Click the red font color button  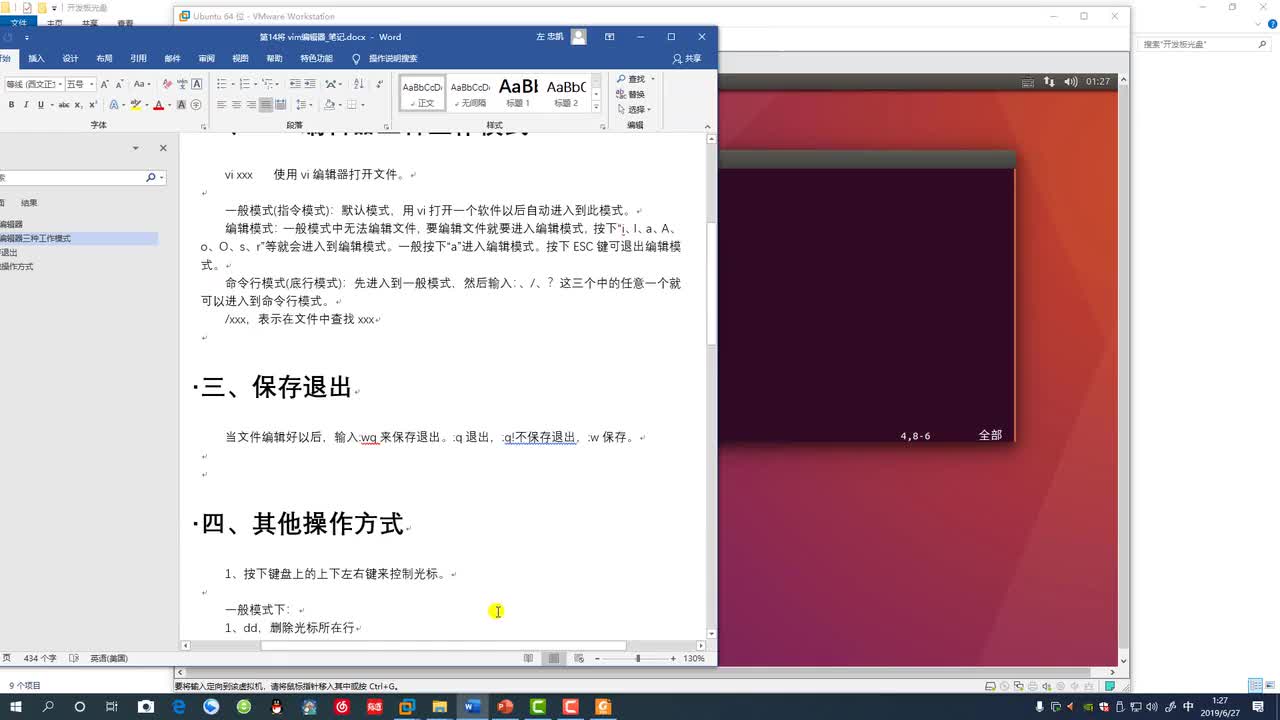[158, 105]
